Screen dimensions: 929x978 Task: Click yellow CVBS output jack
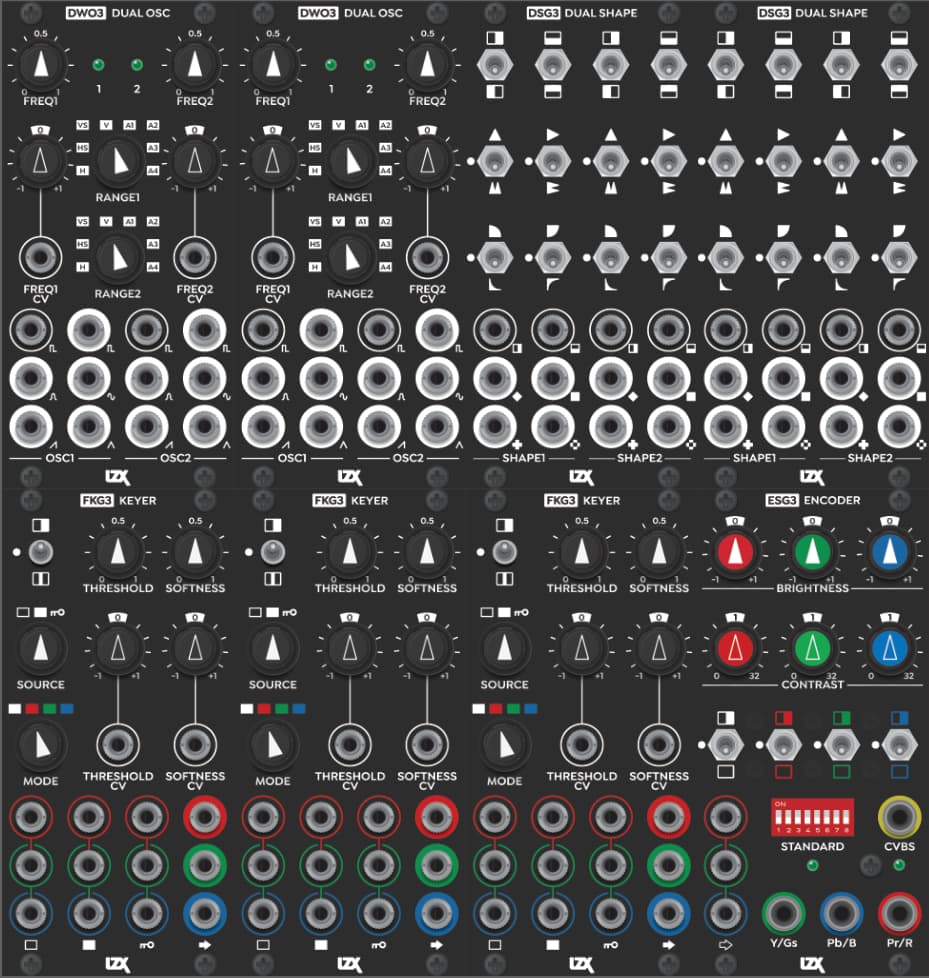coord(899,817)
